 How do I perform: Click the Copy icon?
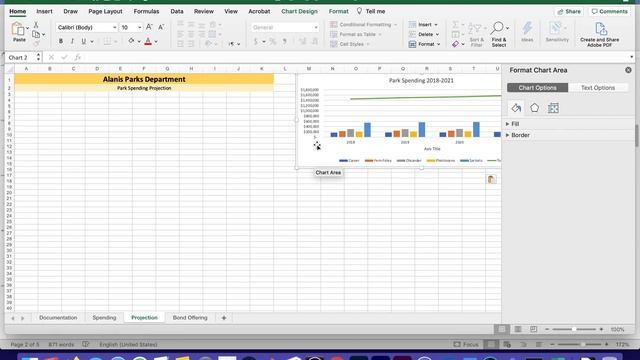(x=36, y=34)
